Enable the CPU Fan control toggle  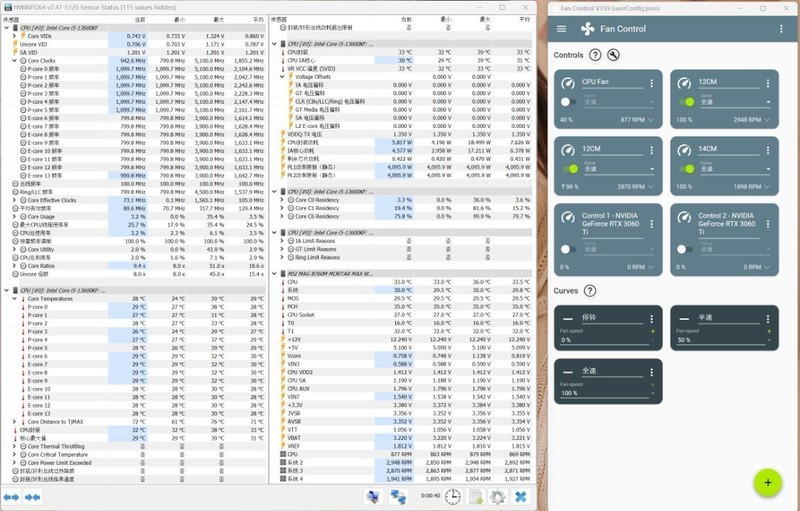click(567, 102)
